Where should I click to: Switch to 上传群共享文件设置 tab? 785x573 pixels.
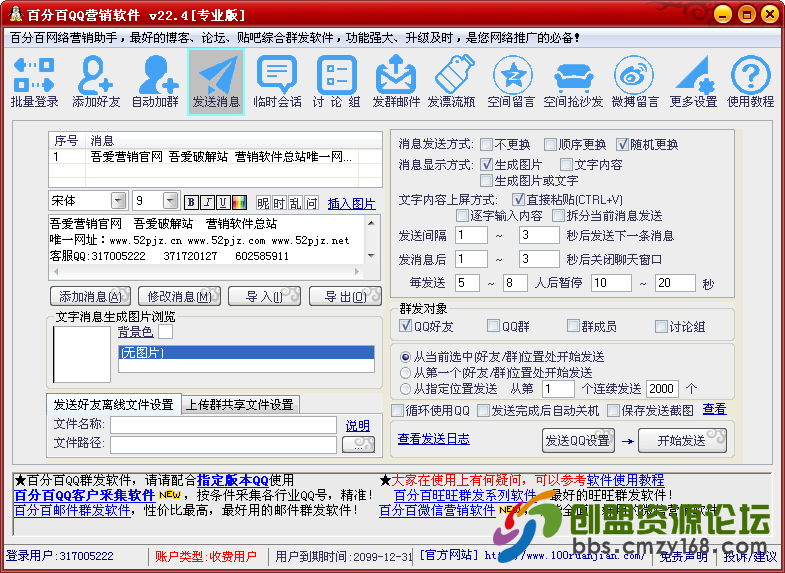[240, 404]
